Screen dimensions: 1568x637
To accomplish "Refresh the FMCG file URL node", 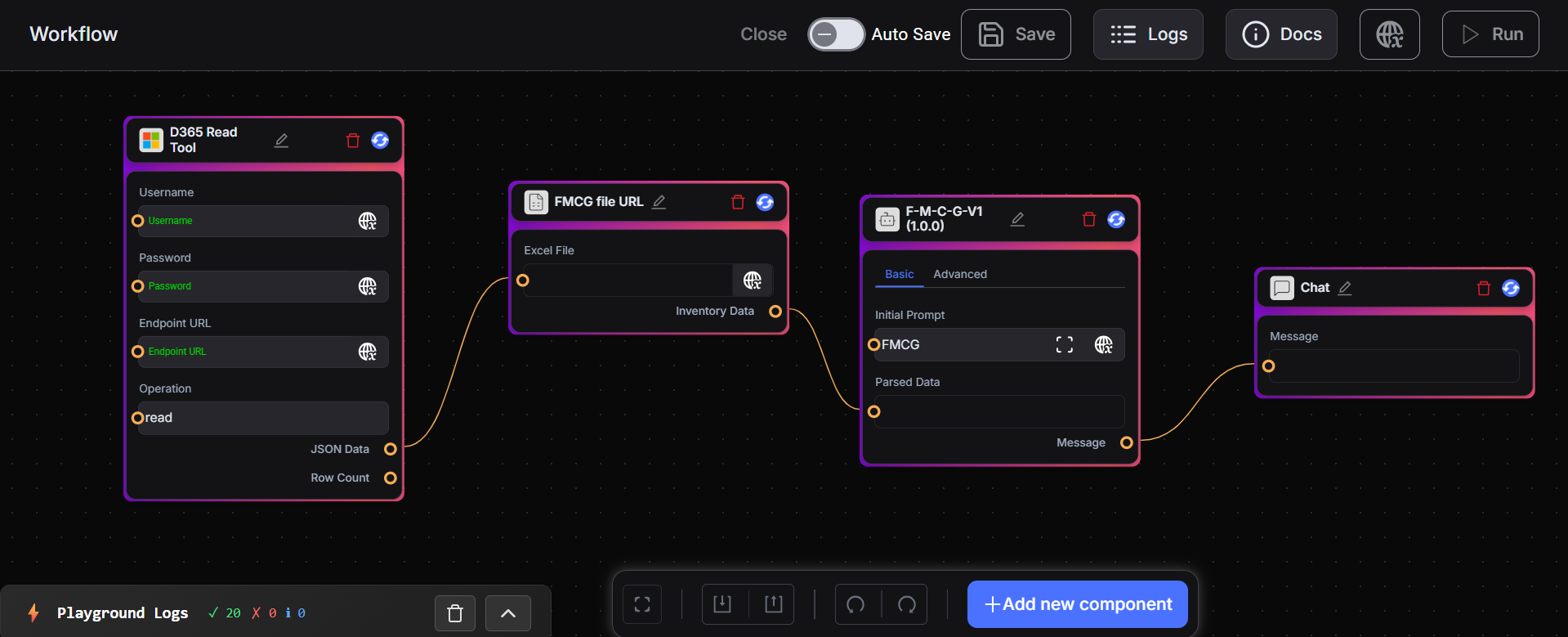I will 765,202.
